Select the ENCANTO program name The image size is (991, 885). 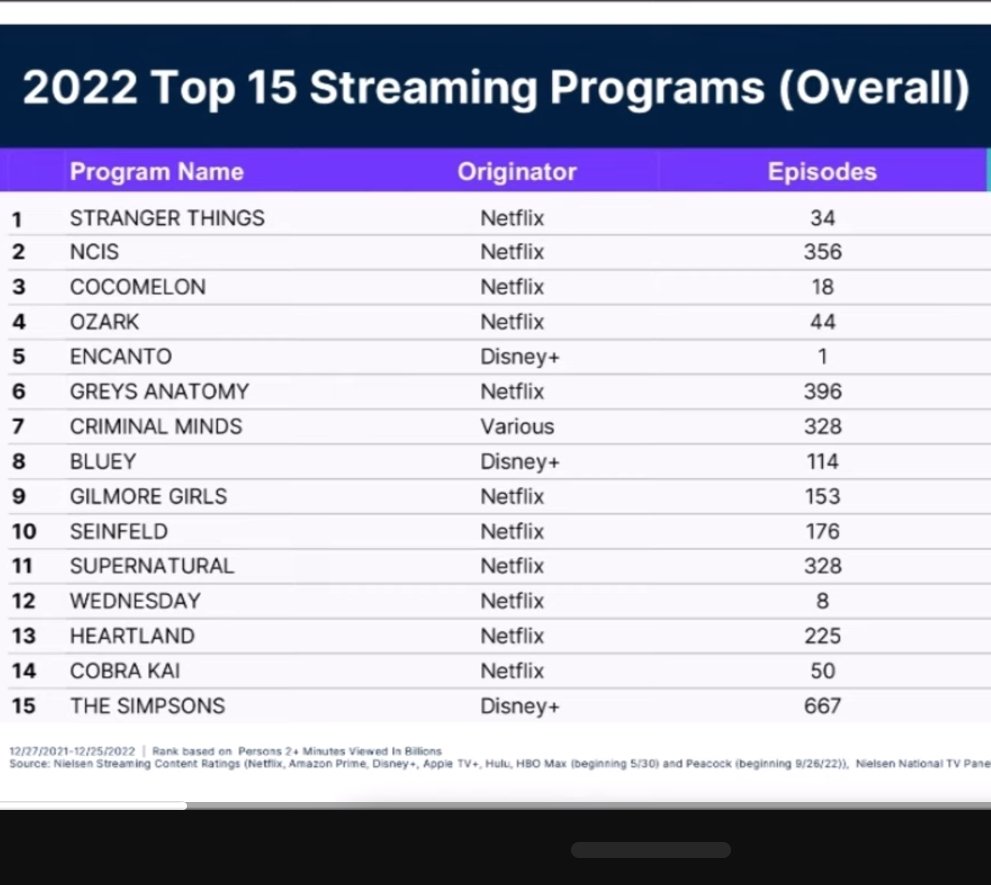[121, 357]
